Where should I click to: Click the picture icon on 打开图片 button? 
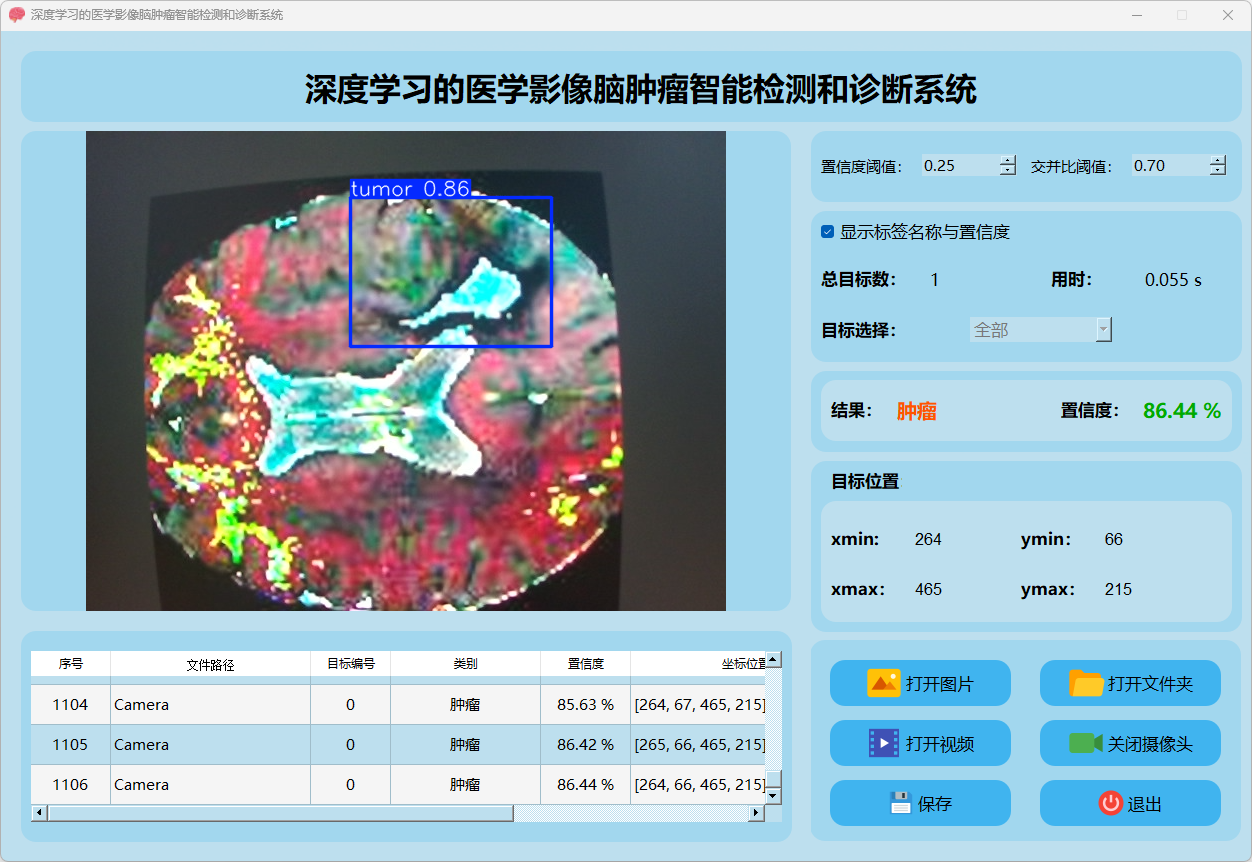pyautogui.click(x=884, y=684)
